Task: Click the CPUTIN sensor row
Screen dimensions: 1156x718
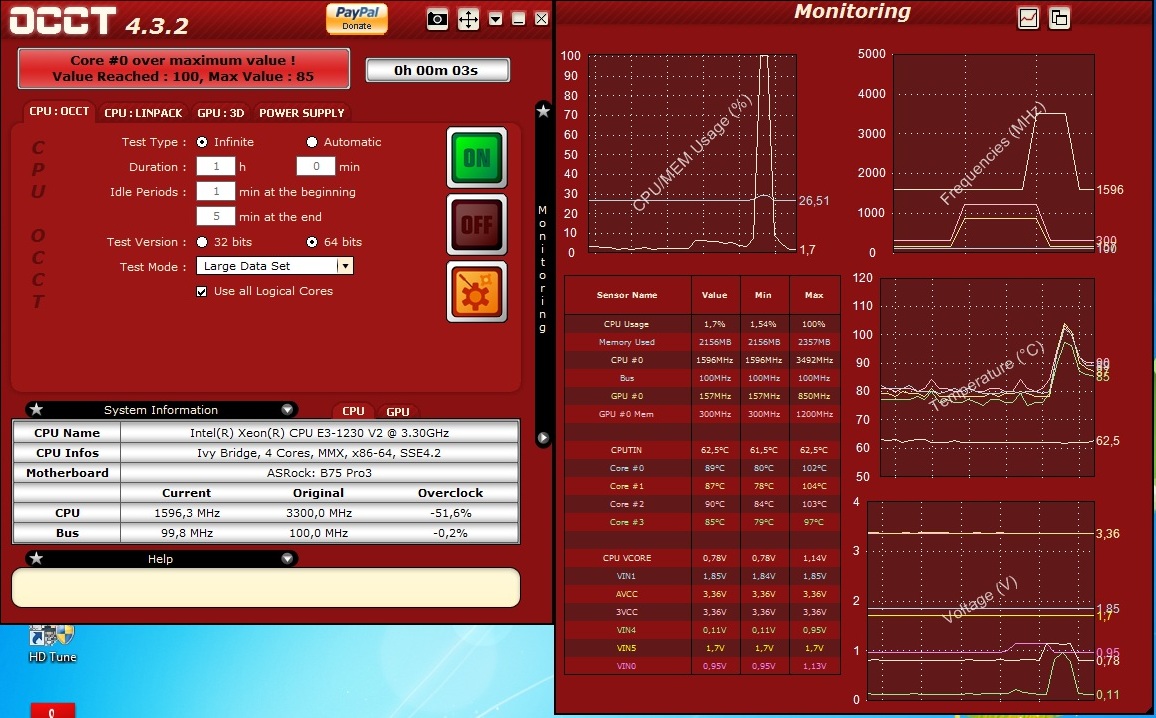Action: [x=702, y=450]
